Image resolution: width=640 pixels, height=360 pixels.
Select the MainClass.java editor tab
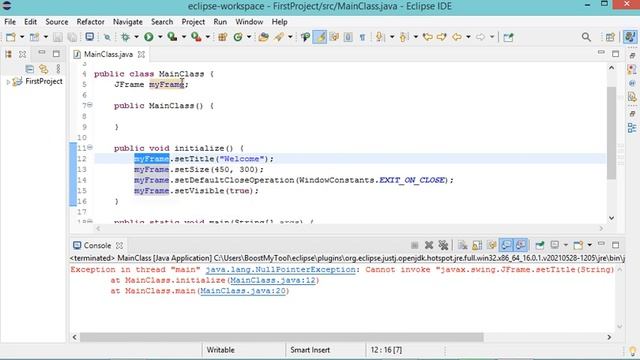108,54
